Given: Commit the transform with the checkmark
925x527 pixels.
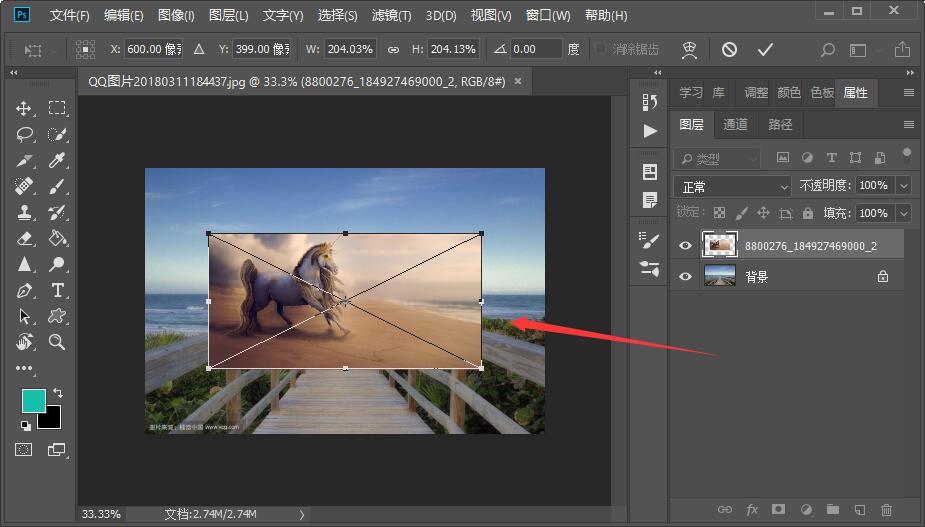Looking at the screenshot, I should tap(765, 49).
